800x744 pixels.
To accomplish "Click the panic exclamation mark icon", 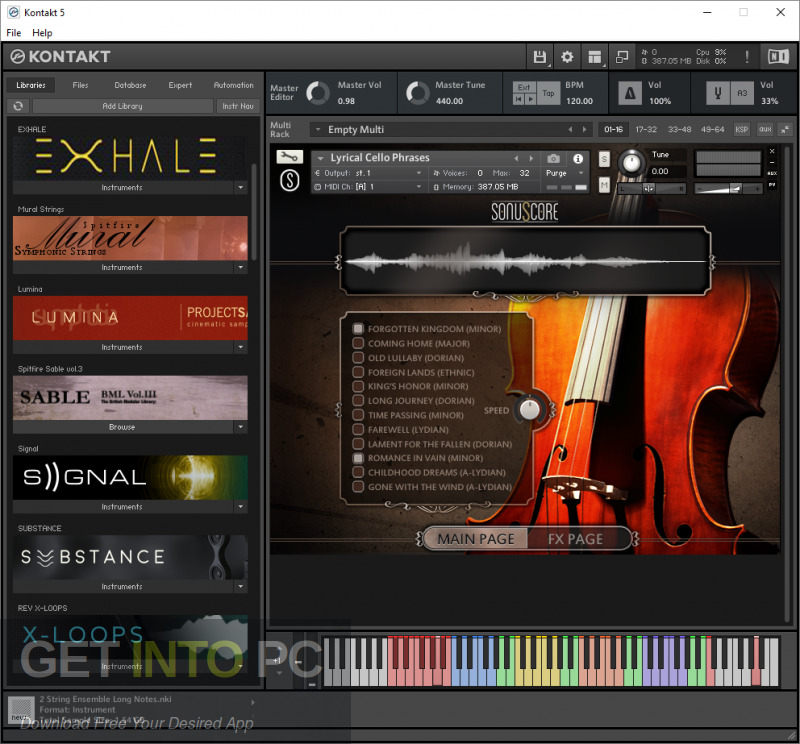I will point(747,57).
